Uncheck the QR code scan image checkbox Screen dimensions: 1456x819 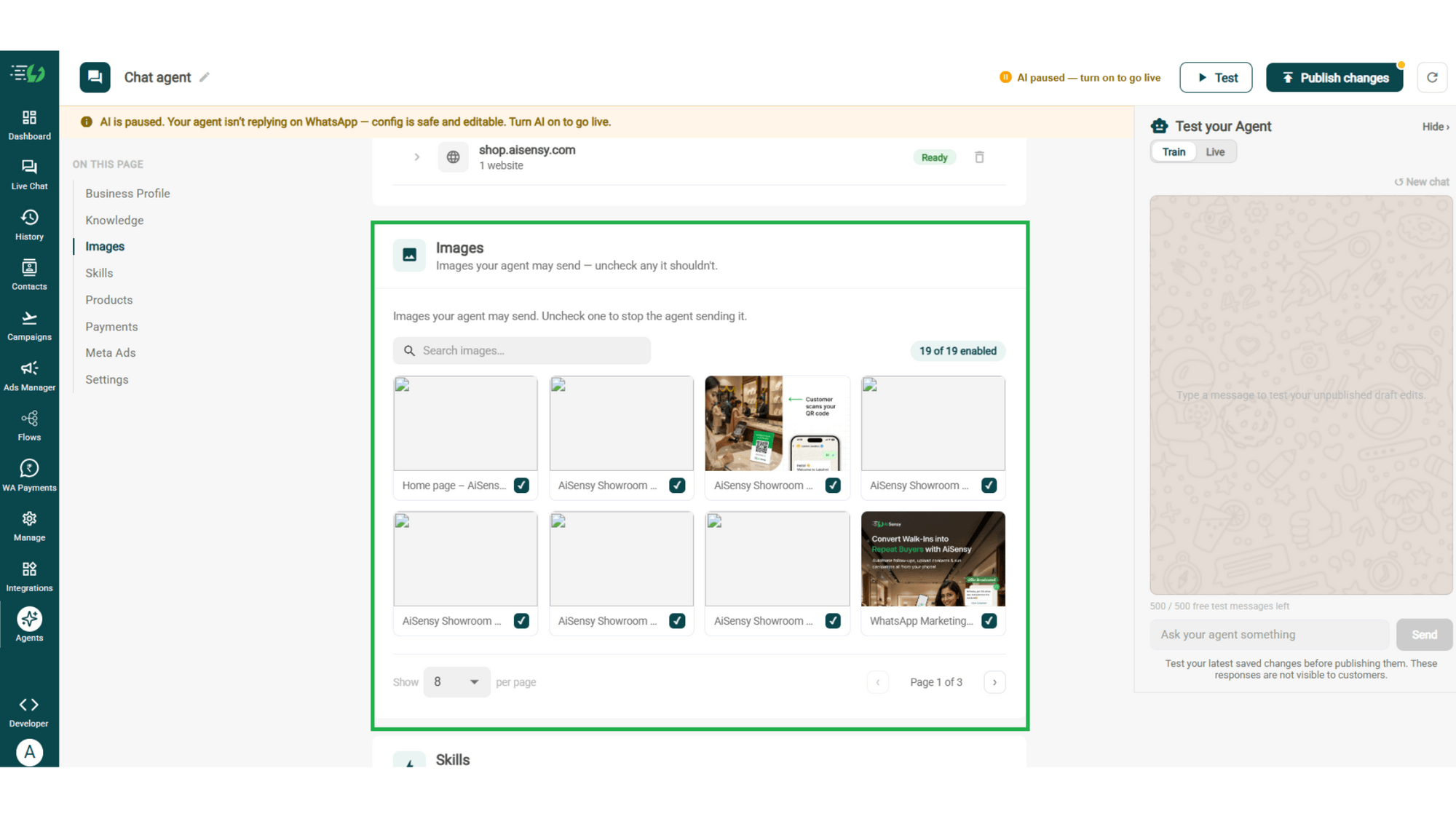tap(833, 486)
